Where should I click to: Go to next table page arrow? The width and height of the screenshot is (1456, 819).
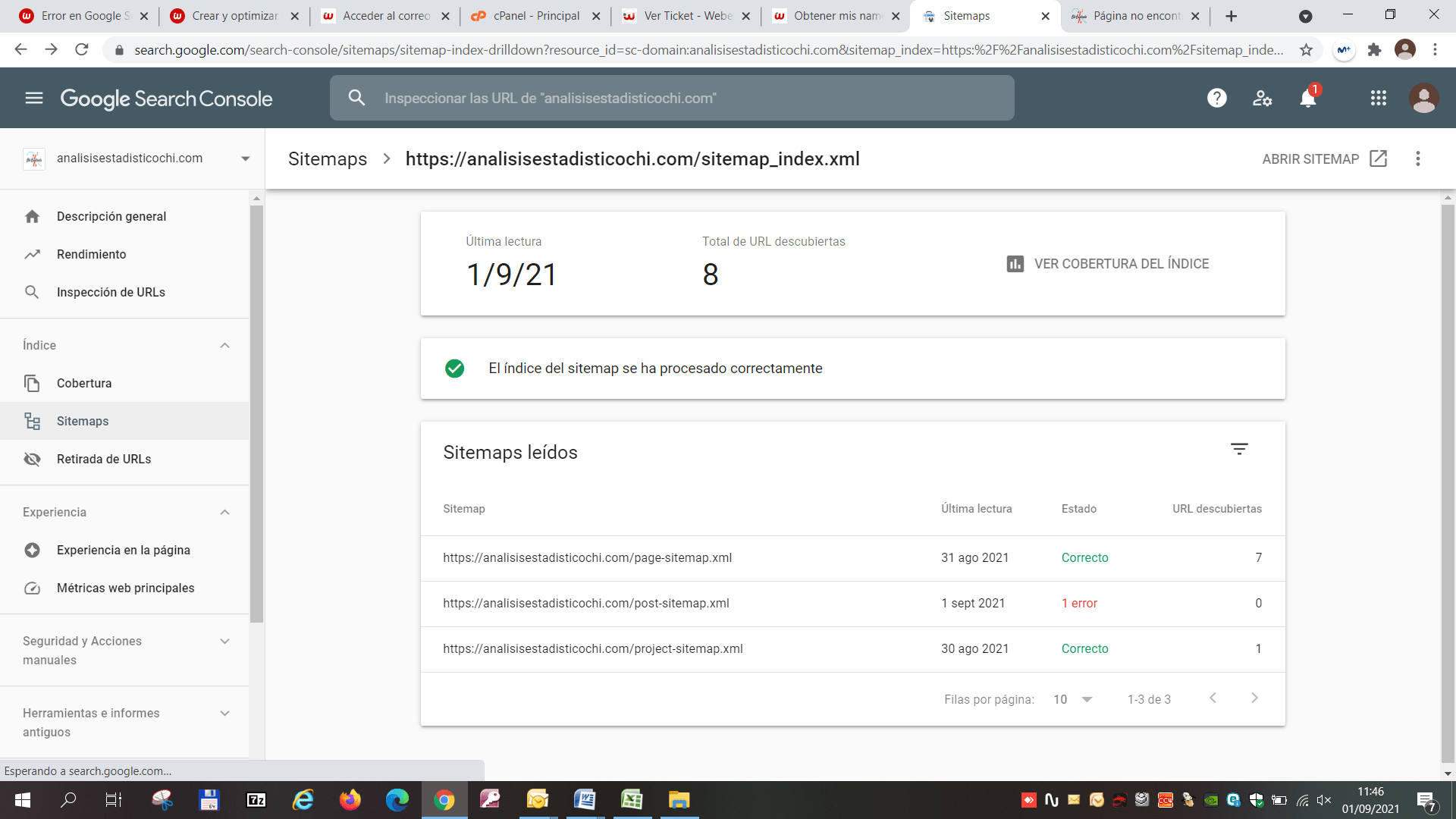click(x=1254, y=698)
